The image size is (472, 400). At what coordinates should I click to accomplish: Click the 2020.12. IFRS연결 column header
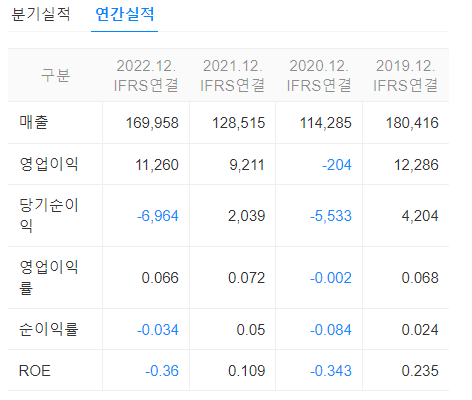click(x=319, y=75)
